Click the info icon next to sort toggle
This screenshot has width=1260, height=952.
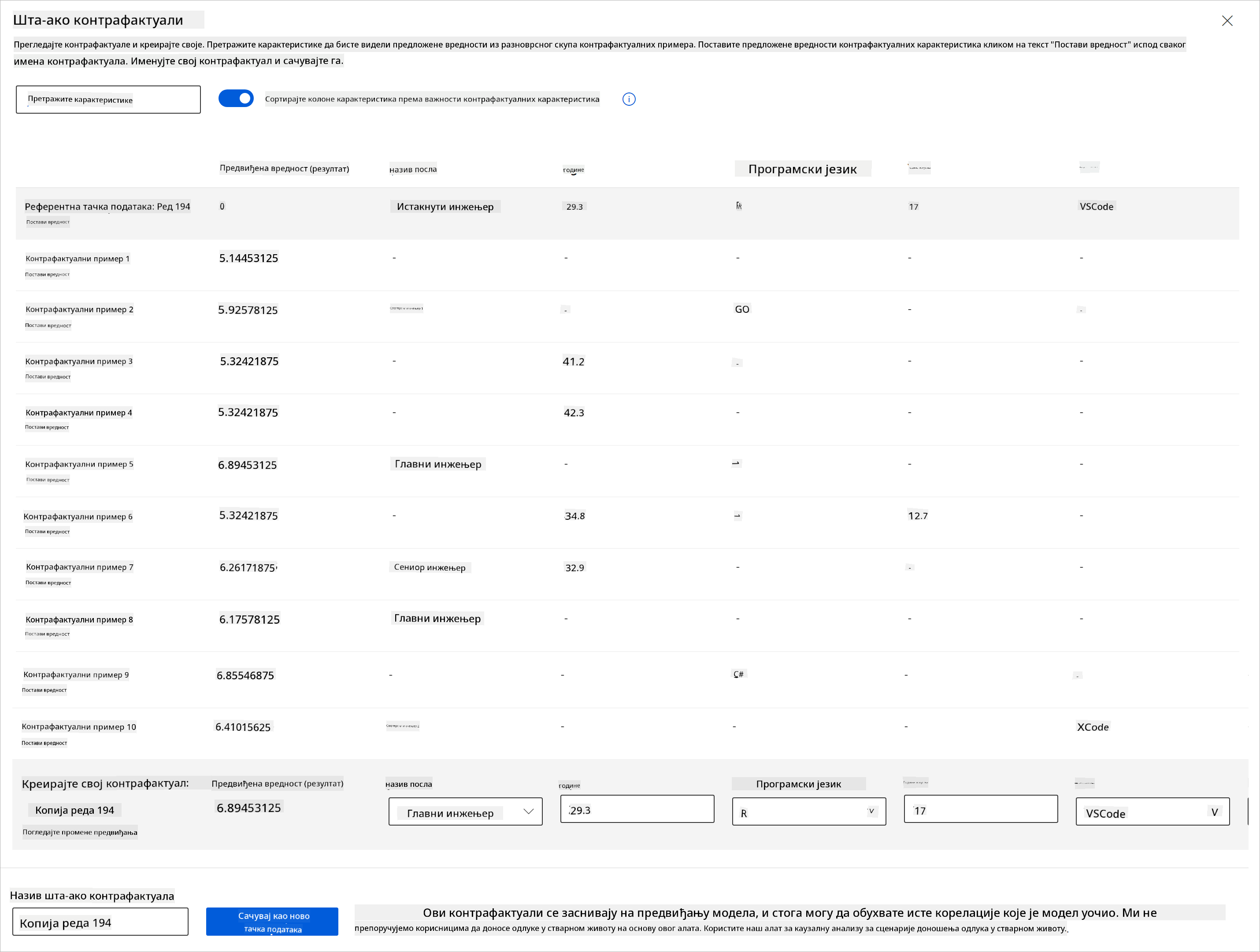[628, 99]
